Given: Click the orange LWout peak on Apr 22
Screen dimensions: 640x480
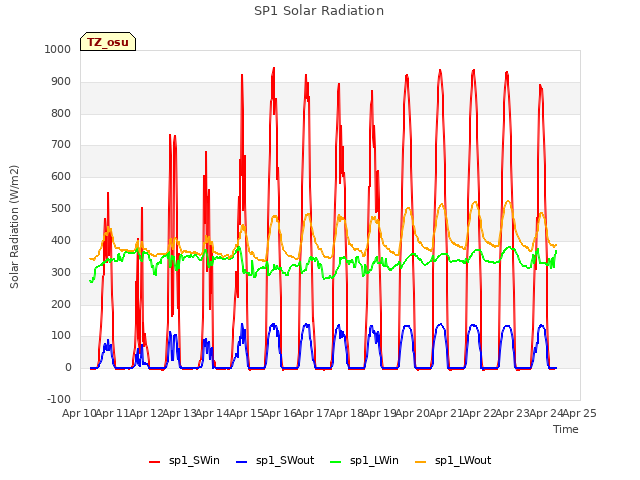Looking at the screenshot, I should 508,201.
